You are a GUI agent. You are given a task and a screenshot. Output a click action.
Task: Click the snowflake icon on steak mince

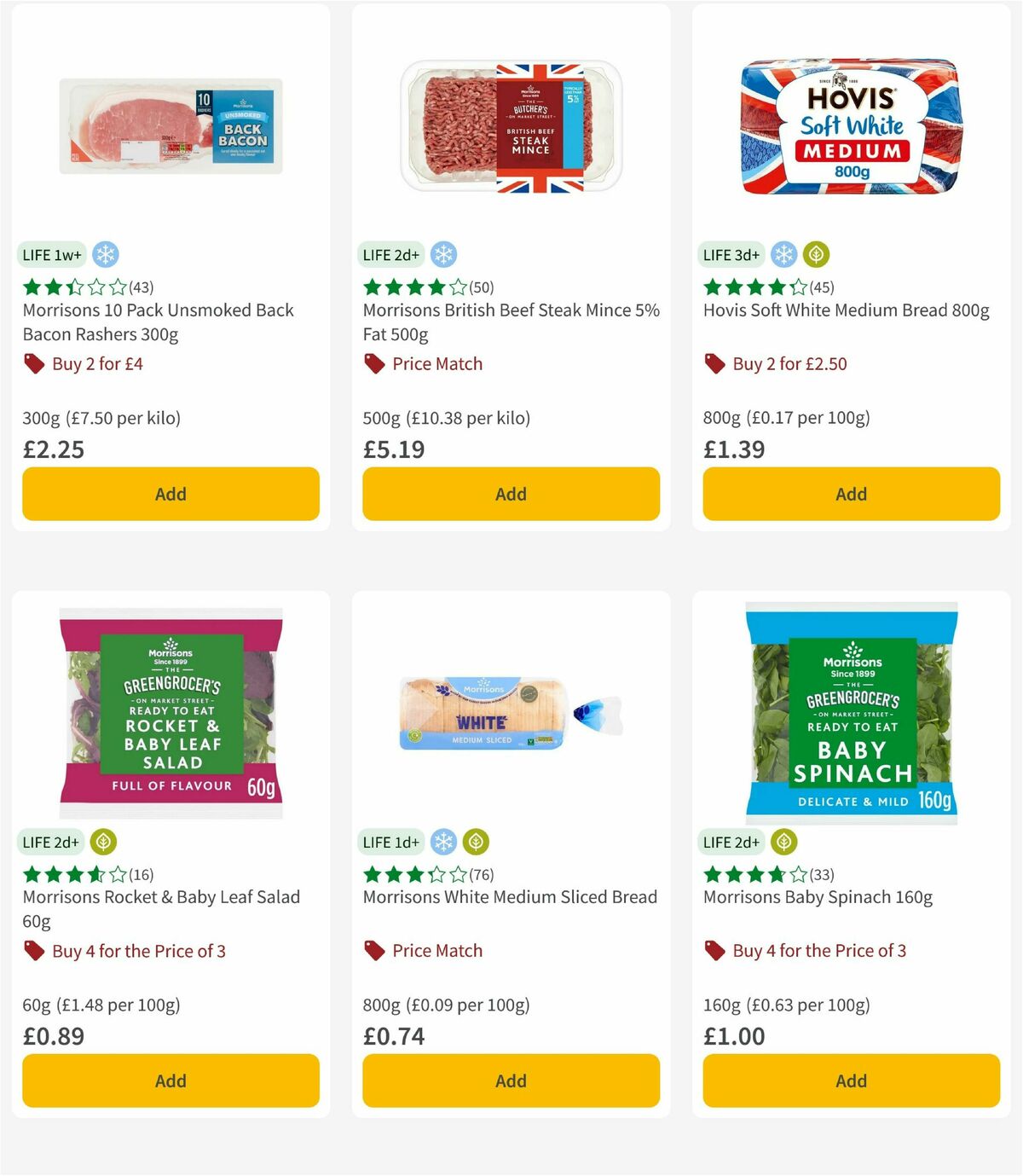[x=445, y=254]
